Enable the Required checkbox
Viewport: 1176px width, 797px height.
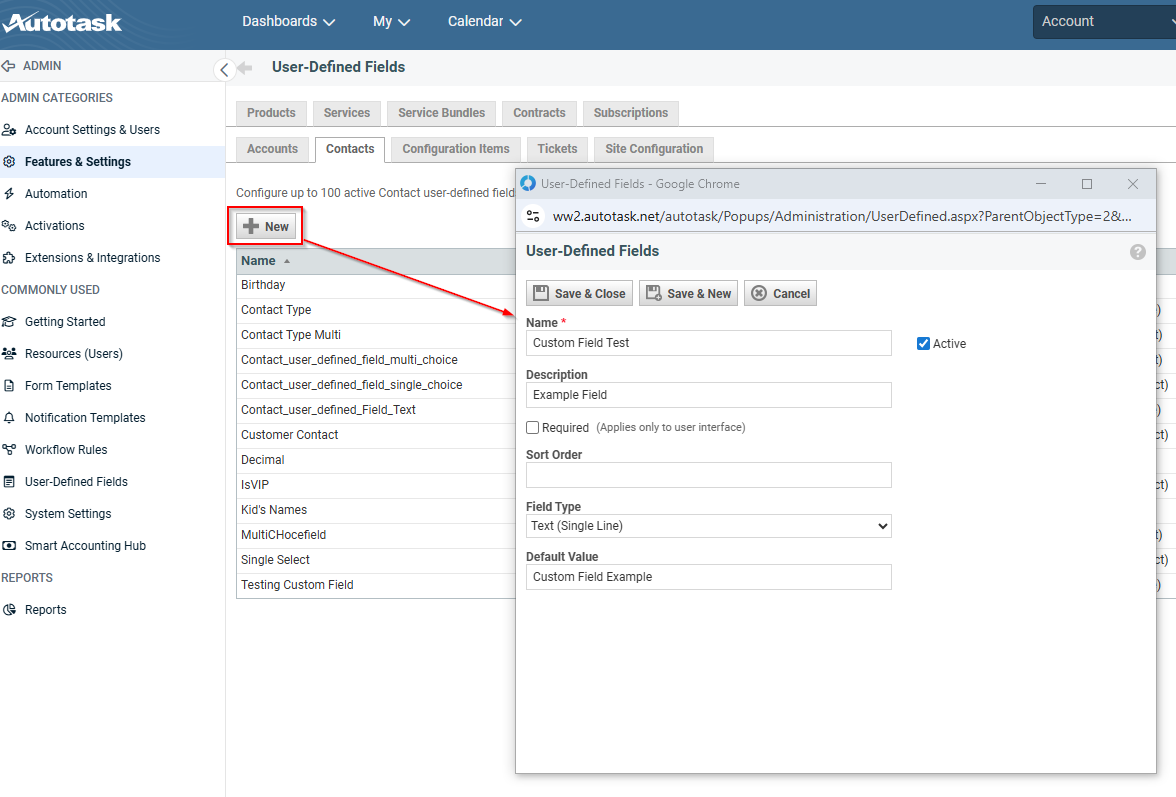[x=533, y=428]
